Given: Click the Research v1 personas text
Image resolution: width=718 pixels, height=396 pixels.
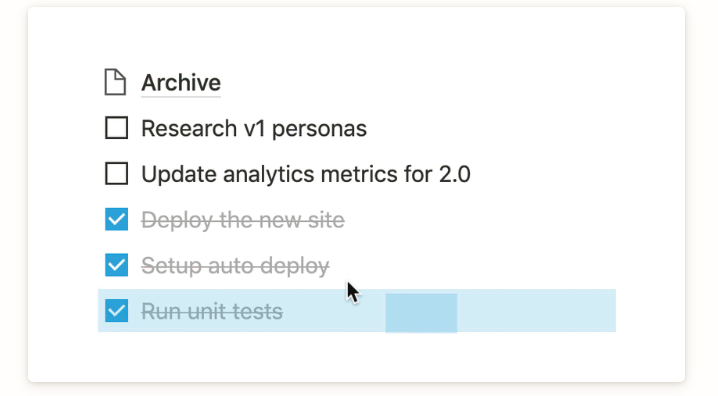Looking at the screenshot, I should 254,129.
